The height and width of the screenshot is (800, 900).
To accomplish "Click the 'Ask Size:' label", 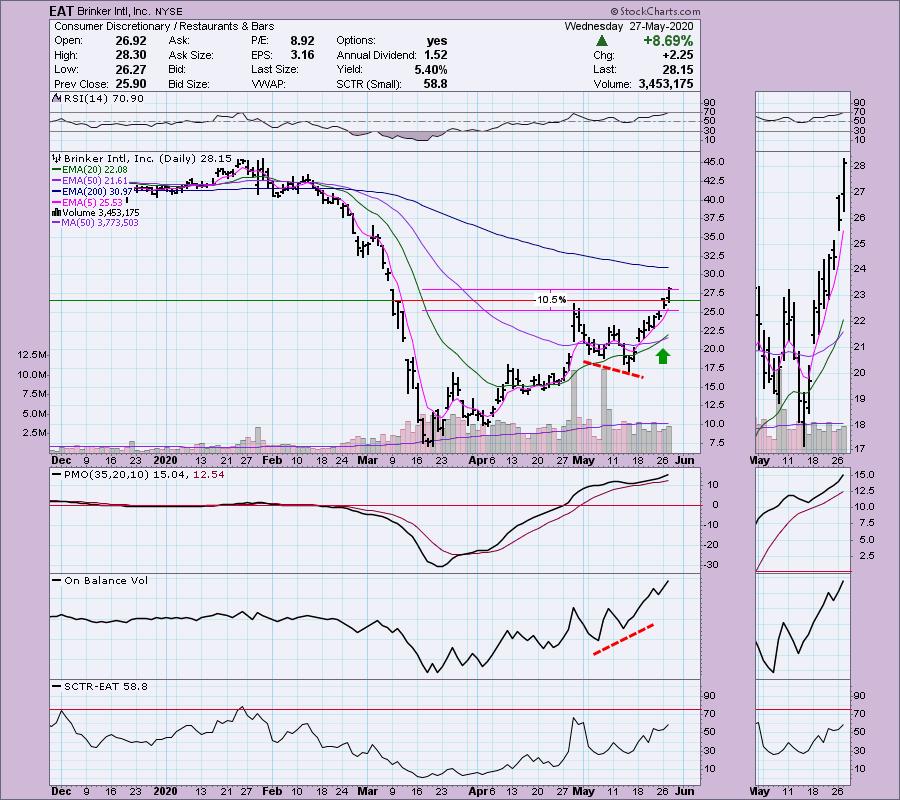I will pyautogui.click(x=191, y=55).
